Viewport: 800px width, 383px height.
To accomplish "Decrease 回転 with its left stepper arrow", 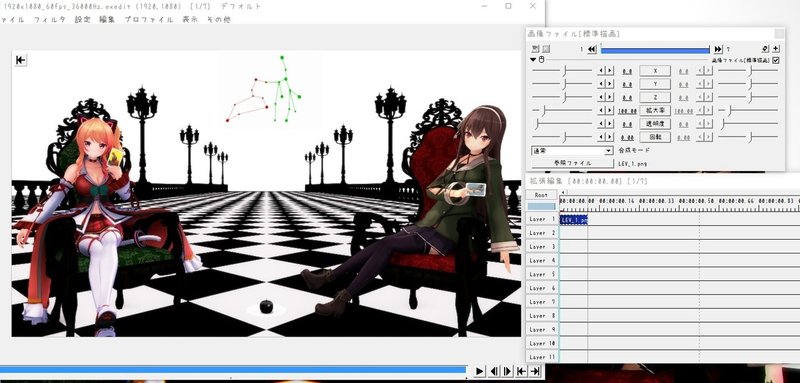I will pos(602,137).
